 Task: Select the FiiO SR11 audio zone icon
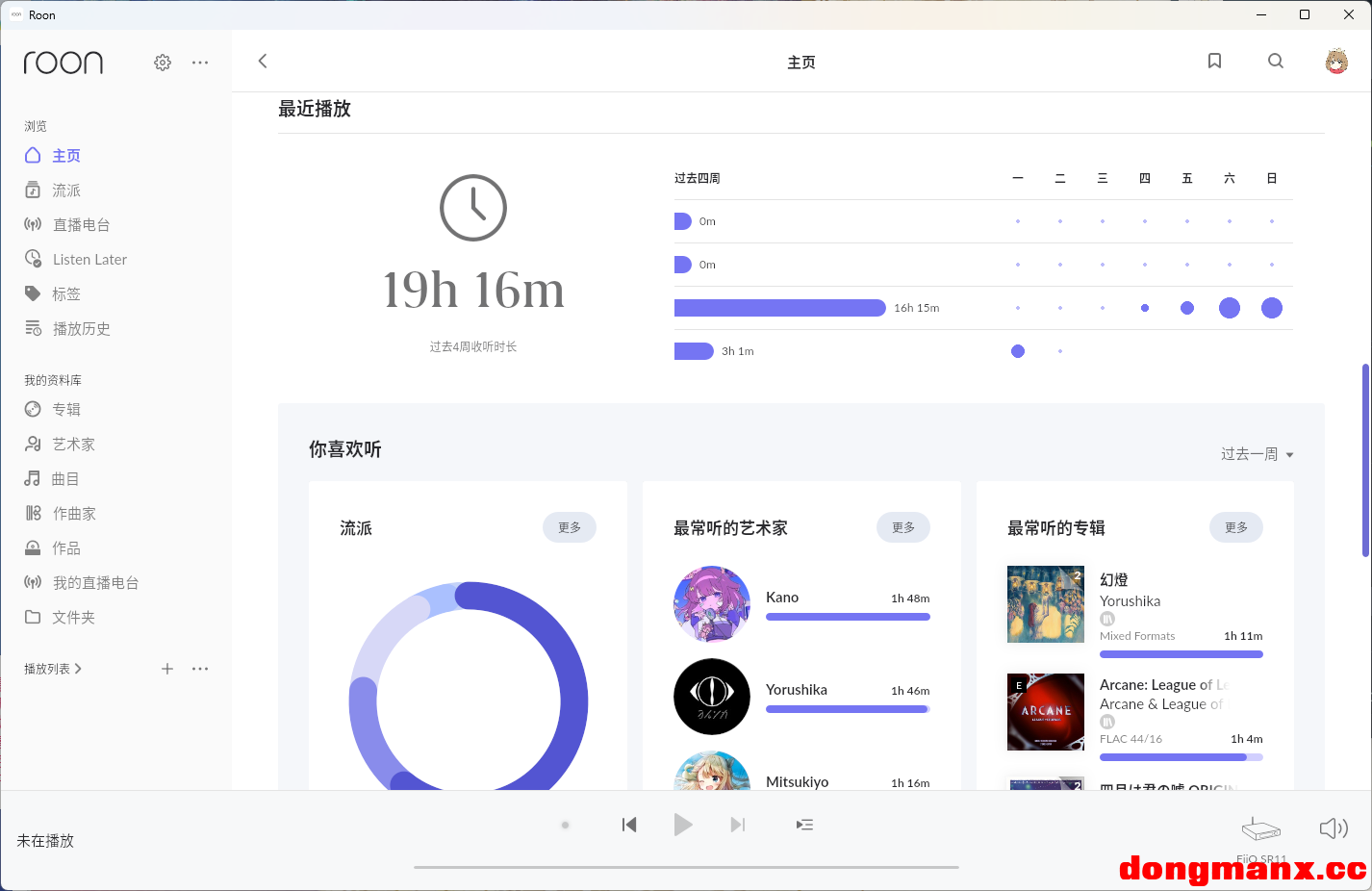(x=1260, y=828)
